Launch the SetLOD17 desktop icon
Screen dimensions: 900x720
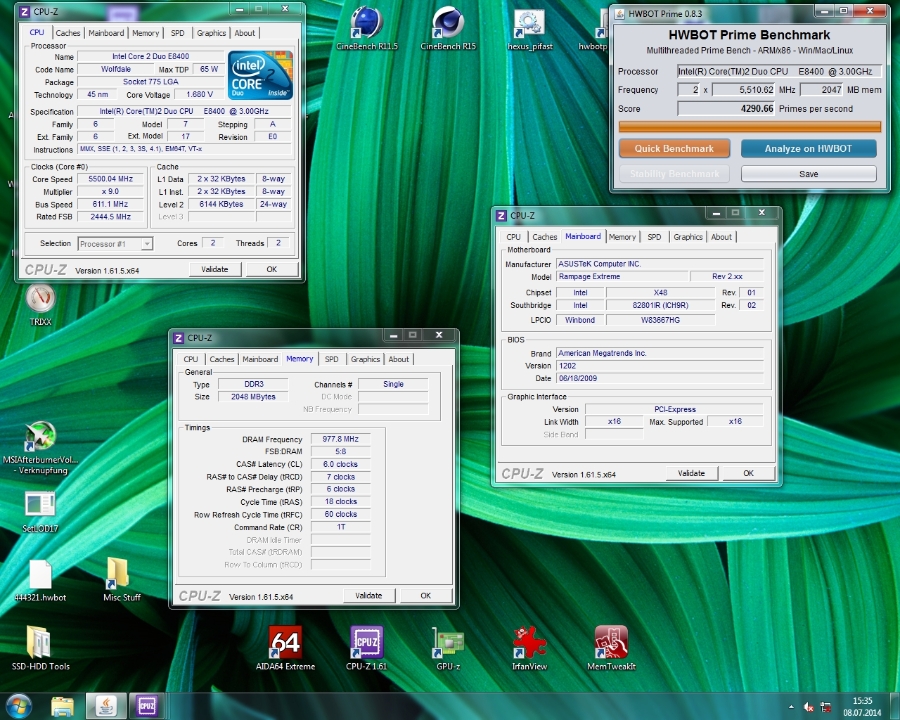(x=40, y=511)
